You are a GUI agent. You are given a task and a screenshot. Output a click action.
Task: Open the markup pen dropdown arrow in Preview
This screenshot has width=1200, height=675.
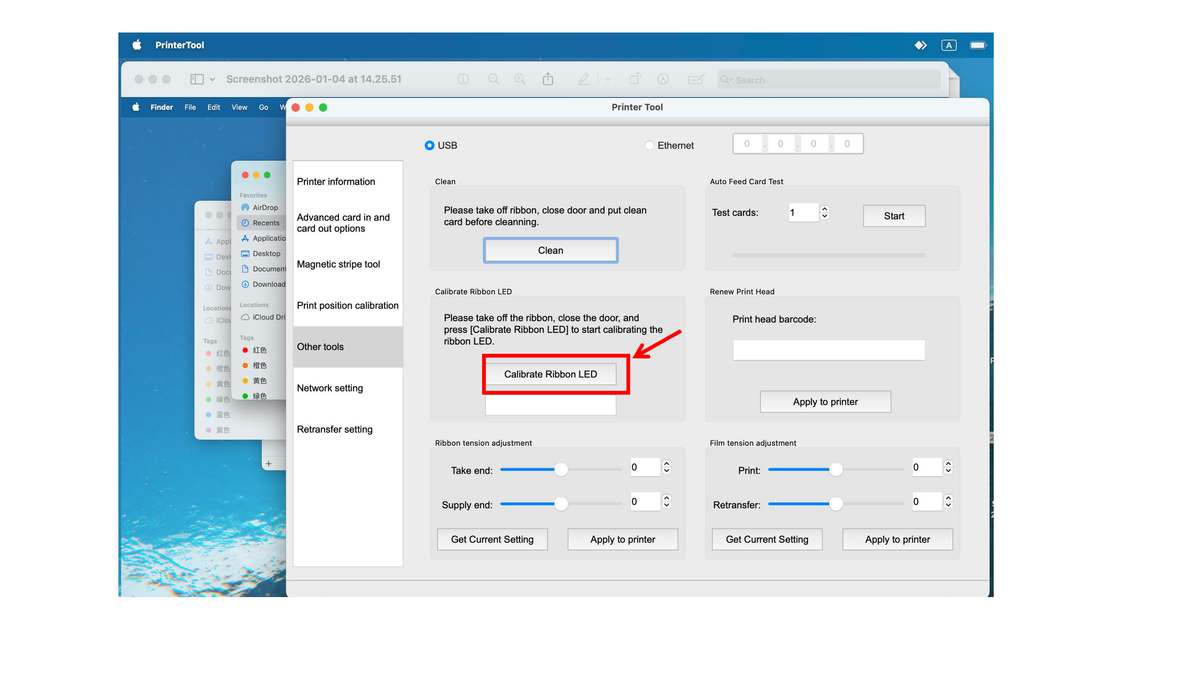[x=607, y=79]
